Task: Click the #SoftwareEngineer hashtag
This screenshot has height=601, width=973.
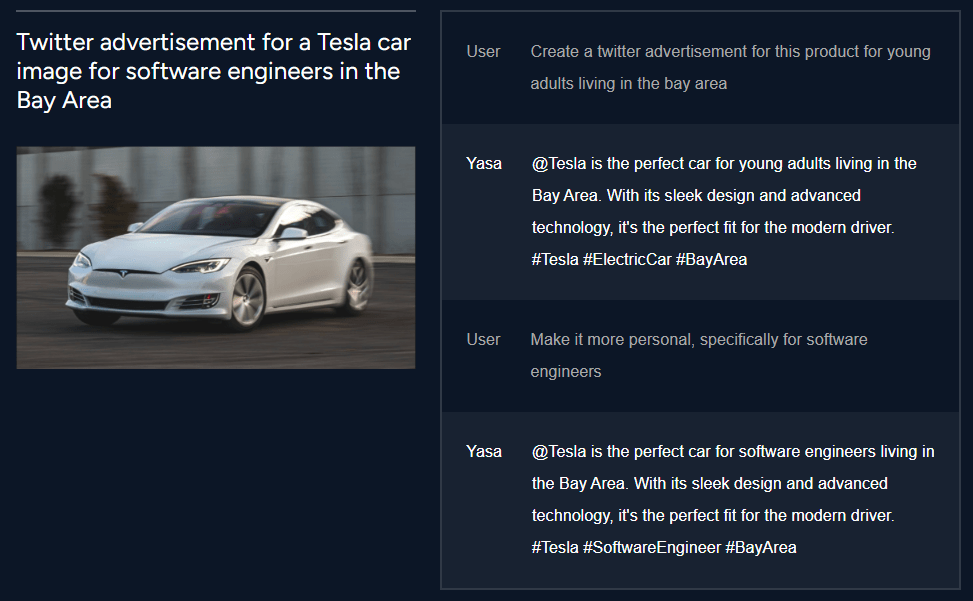Action: 652,548
